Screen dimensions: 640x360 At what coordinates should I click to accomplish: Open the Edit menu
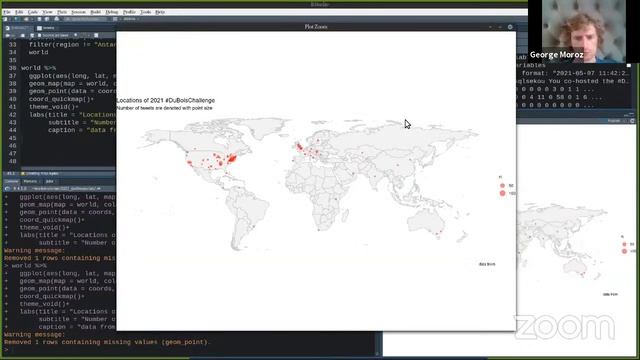tap(19, 12)
